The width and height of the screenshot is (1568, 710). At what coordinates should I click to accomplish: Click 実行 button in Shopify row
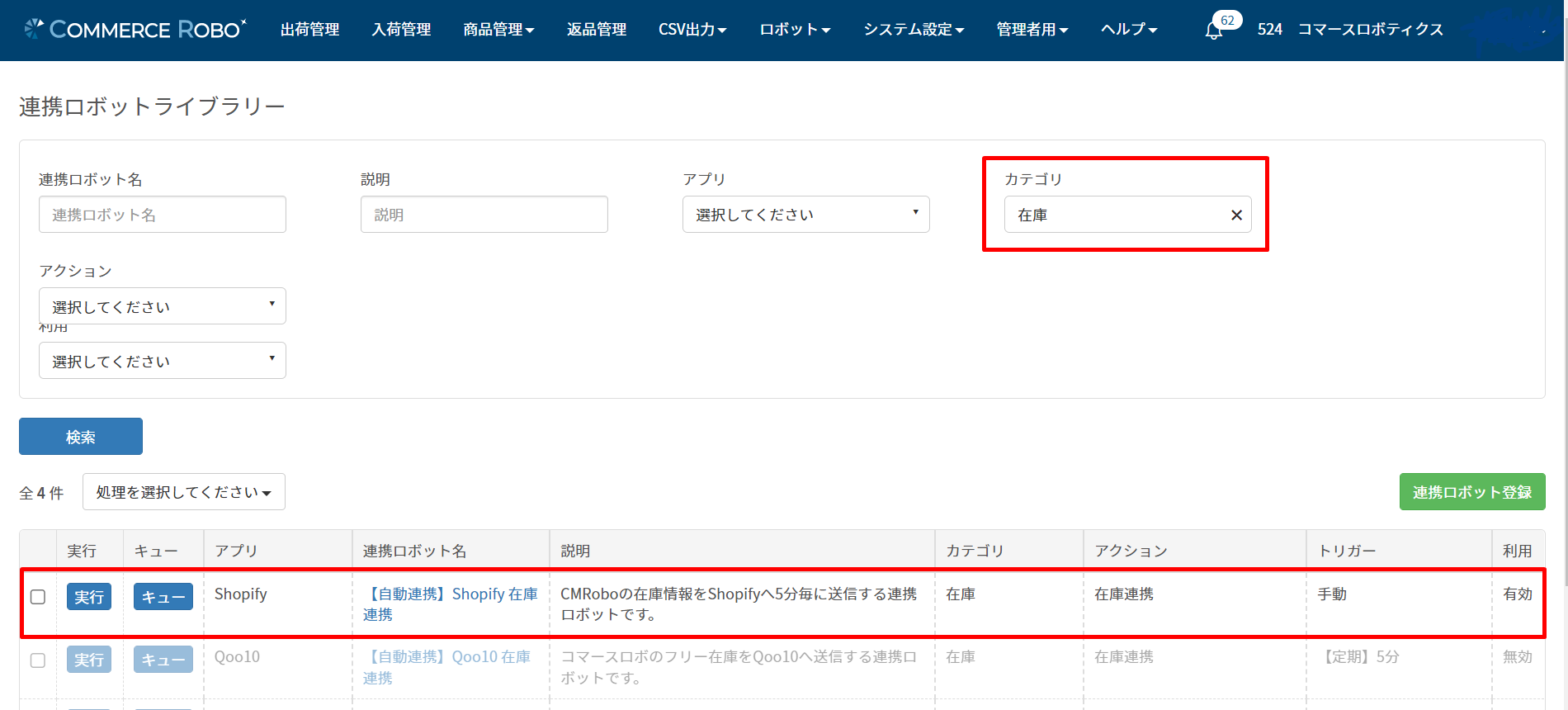point(89,597)
